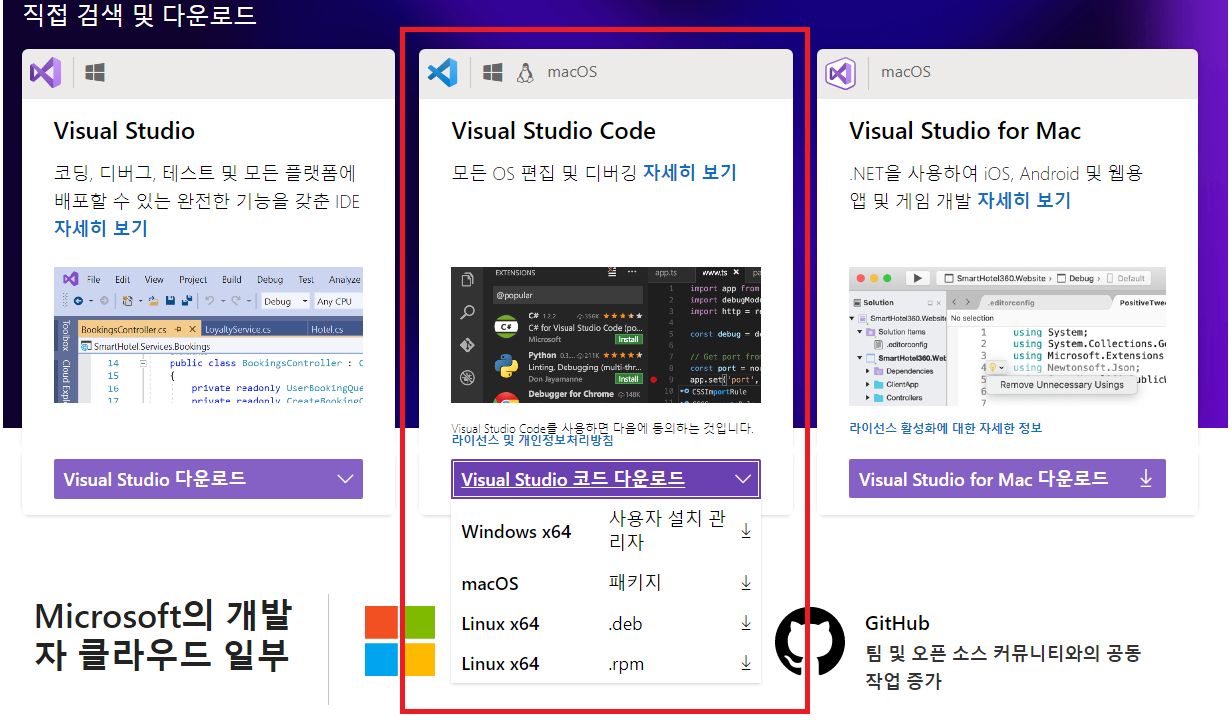
Task: Click the Visual Studio purple logo icon
Action: [46, 72]
